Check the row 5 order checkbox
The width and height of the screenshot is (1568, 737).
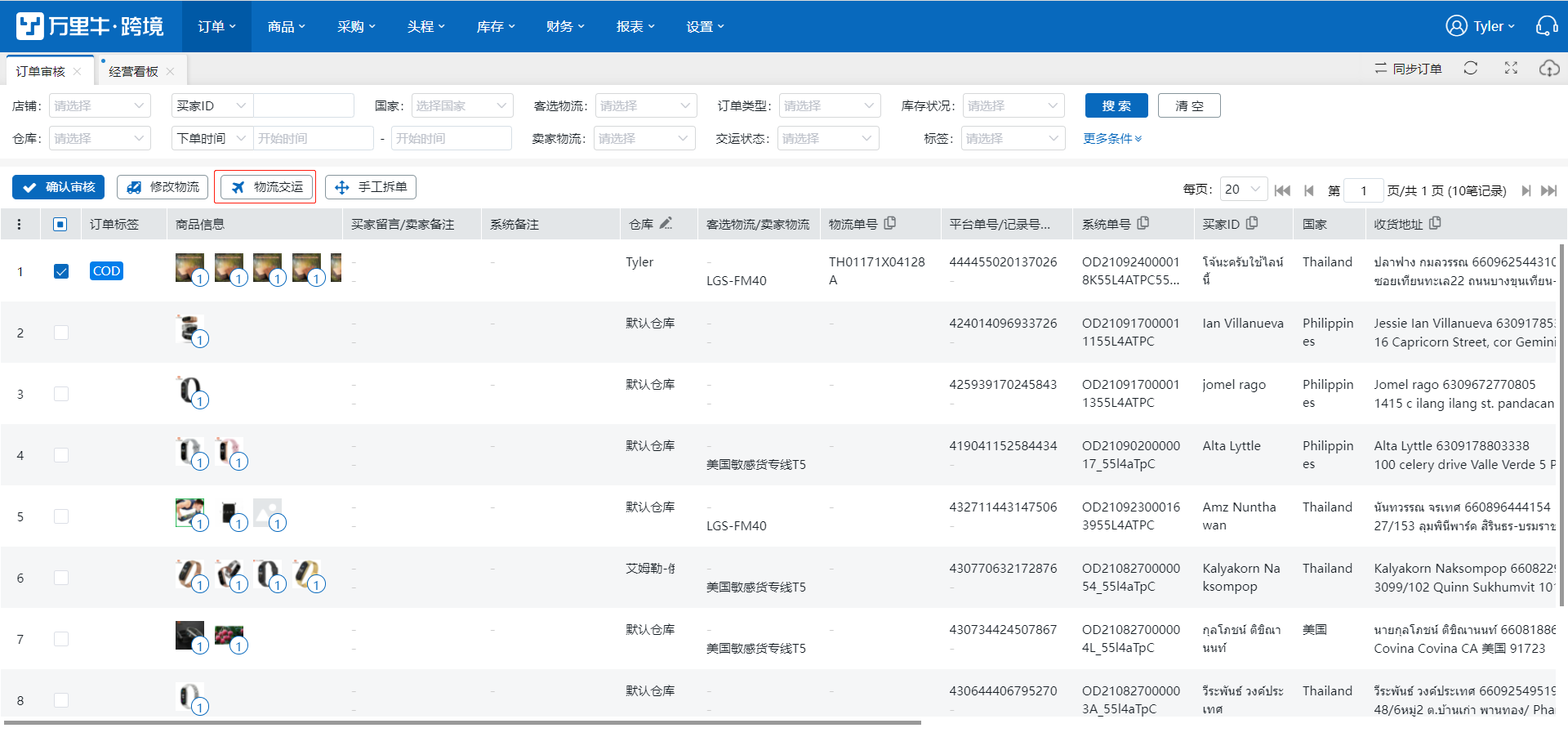pyautogui.click(x=61, y=516)
